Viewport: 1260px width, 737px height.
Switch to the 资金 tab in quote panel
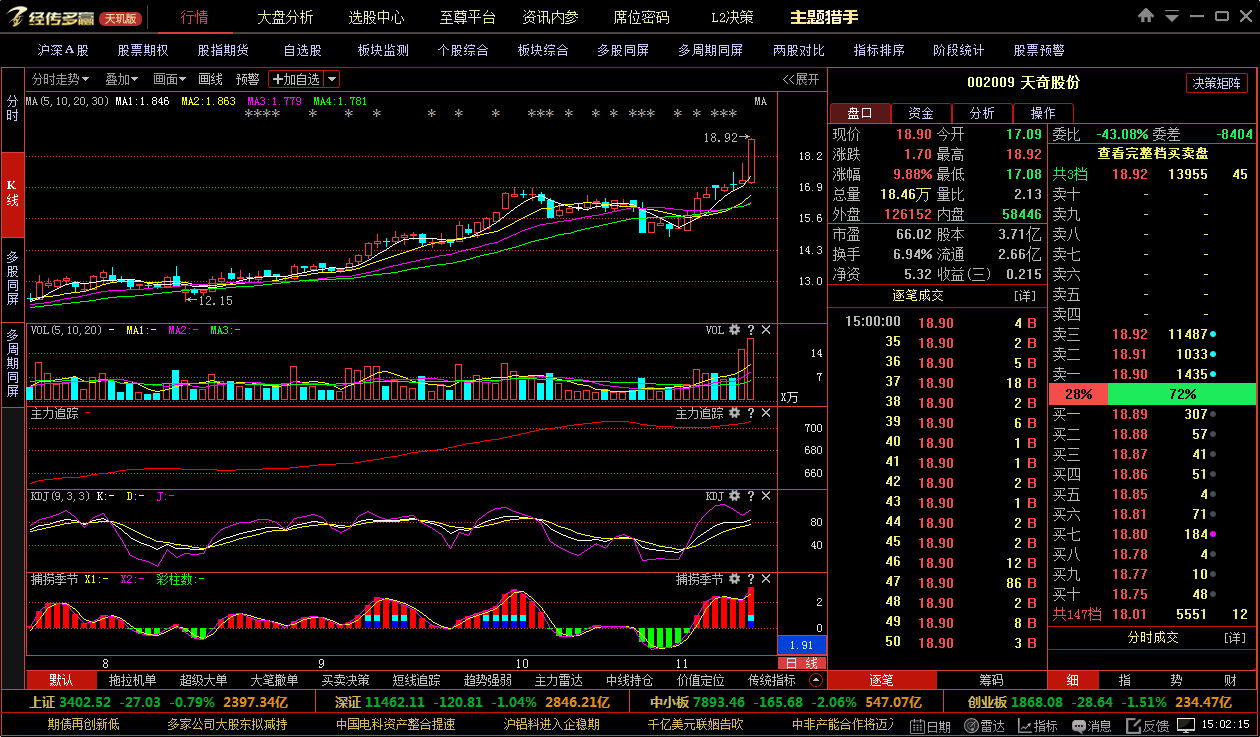921,113
